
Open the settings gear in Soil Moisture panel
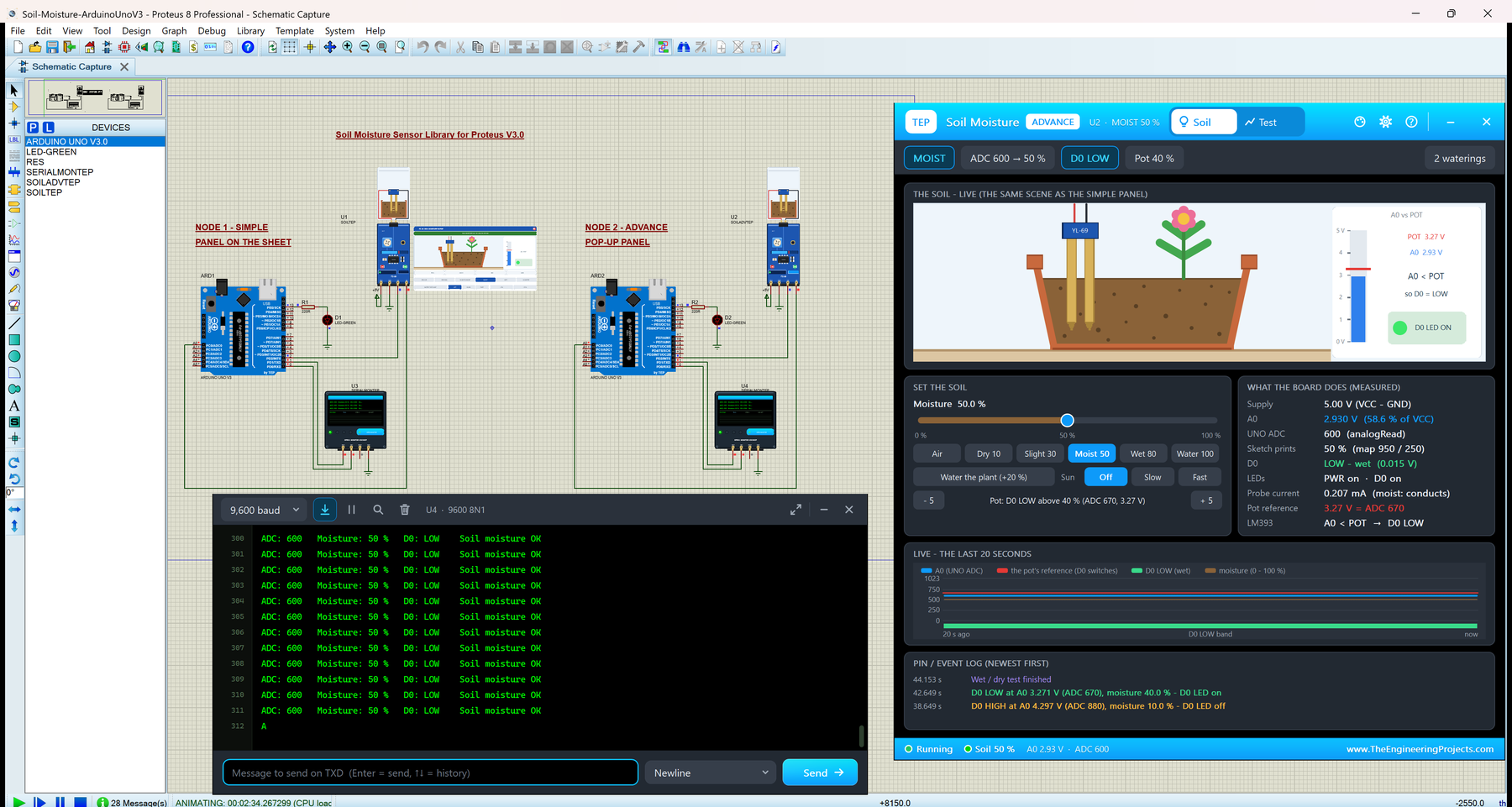point(1386,122)
